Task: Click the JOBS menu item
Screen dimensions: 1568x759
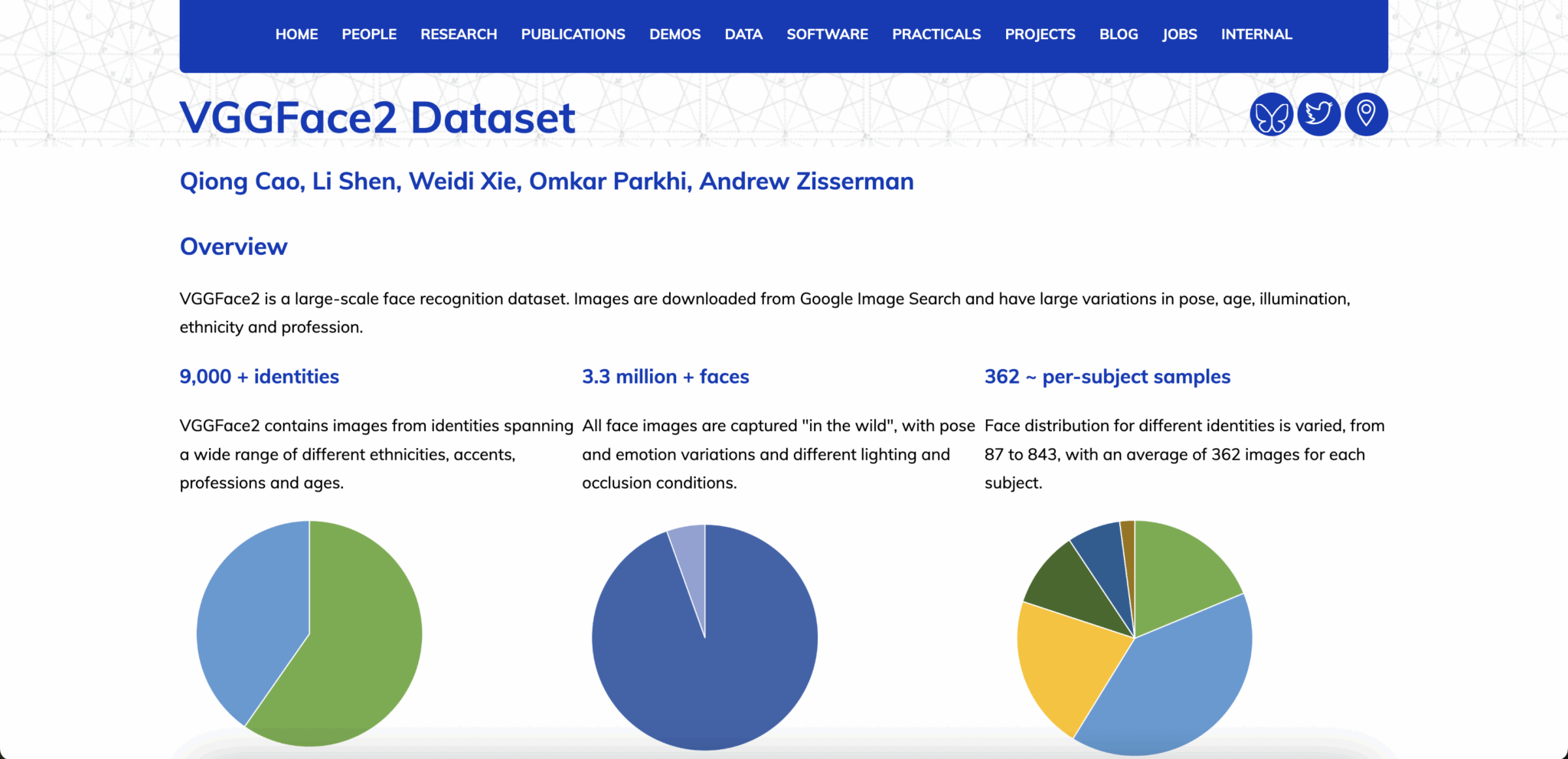Action: tap(1179, 34)
